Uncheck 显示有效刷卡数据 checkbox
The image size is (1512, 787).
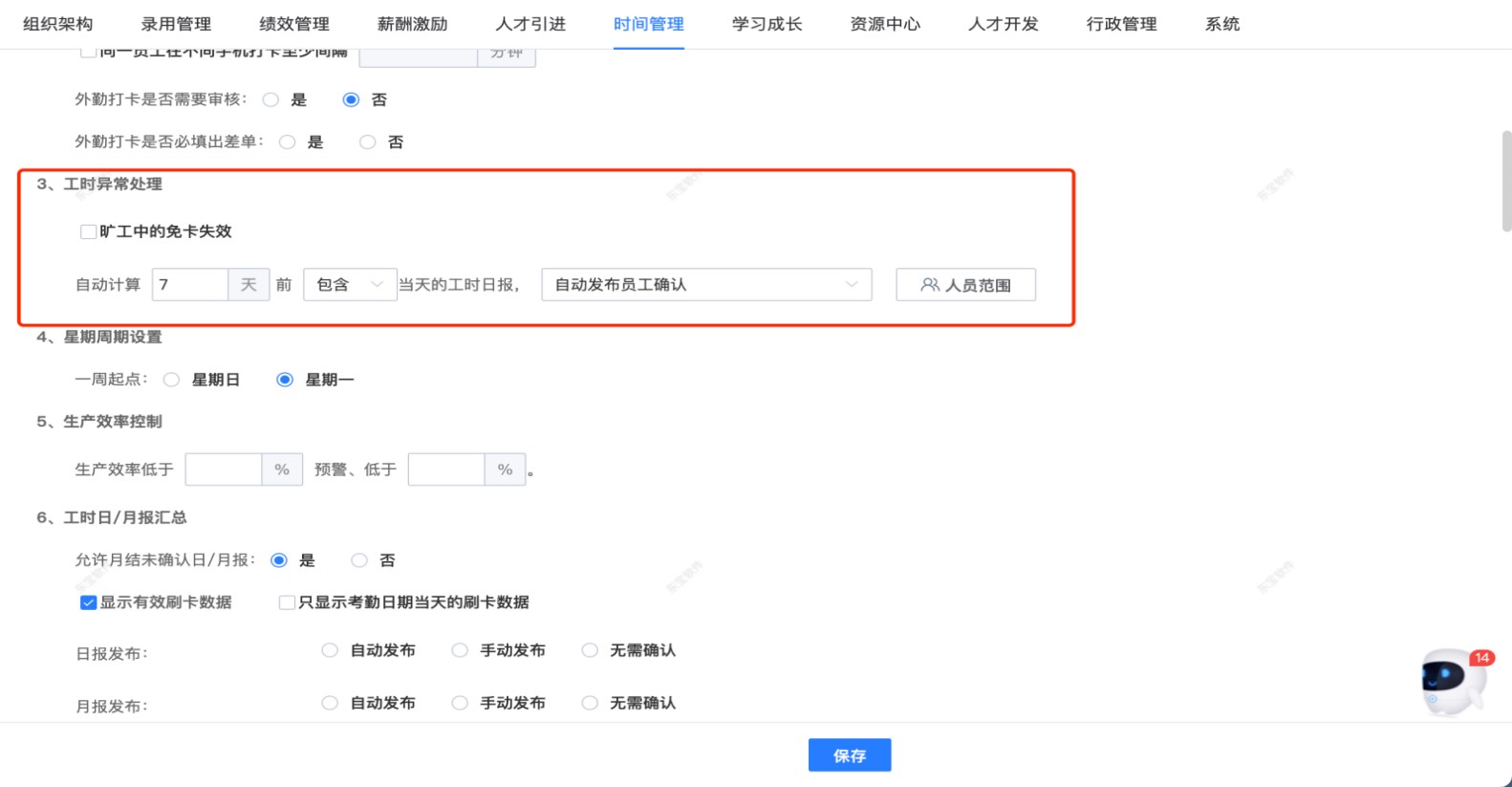click(88, 602)
